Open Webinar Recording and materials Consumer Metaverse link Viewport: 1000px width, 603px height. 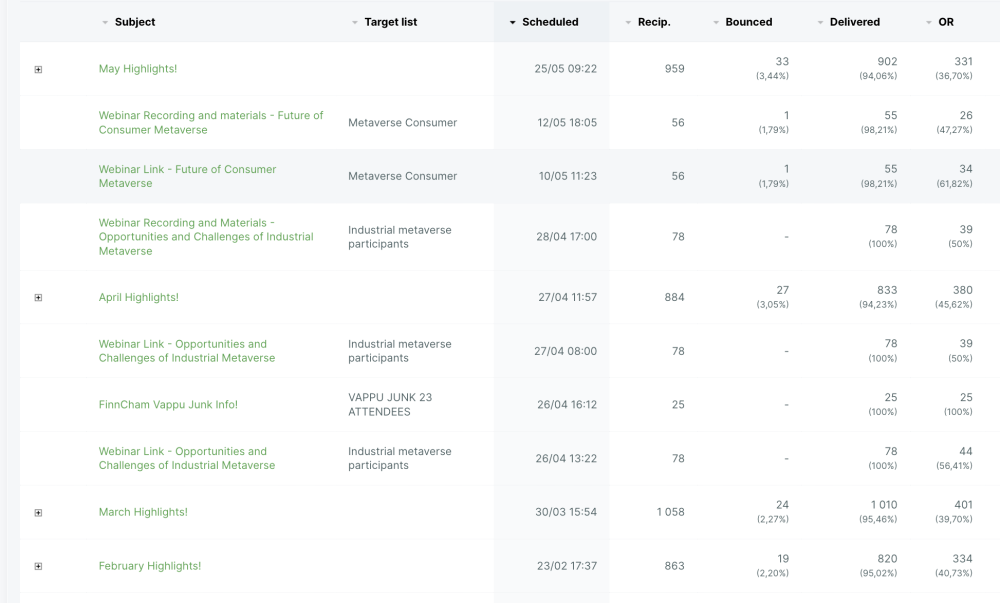[210, 122]
